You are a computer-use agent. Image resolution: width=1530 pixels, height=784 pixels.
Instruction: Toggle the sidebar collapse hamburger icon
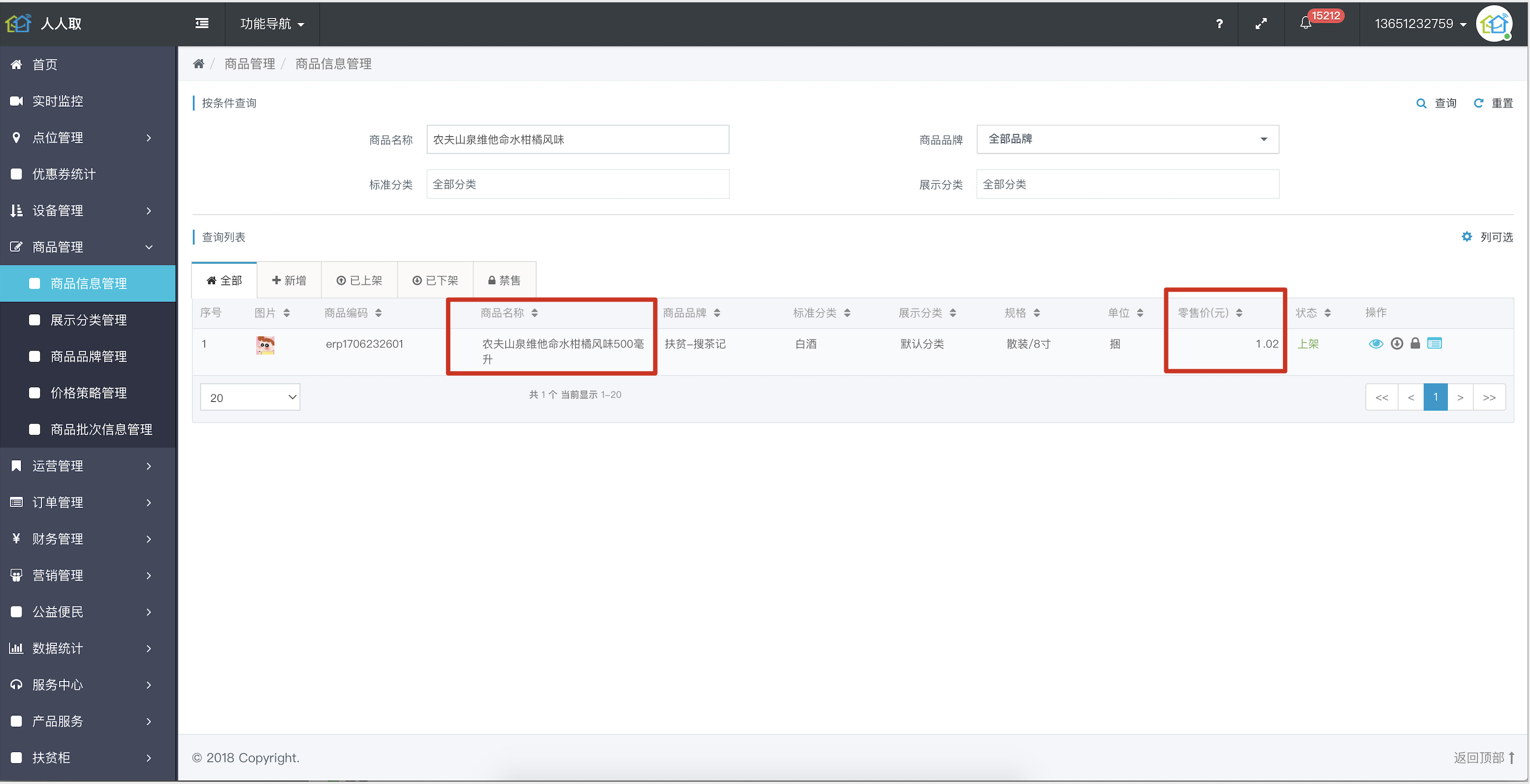202,23
